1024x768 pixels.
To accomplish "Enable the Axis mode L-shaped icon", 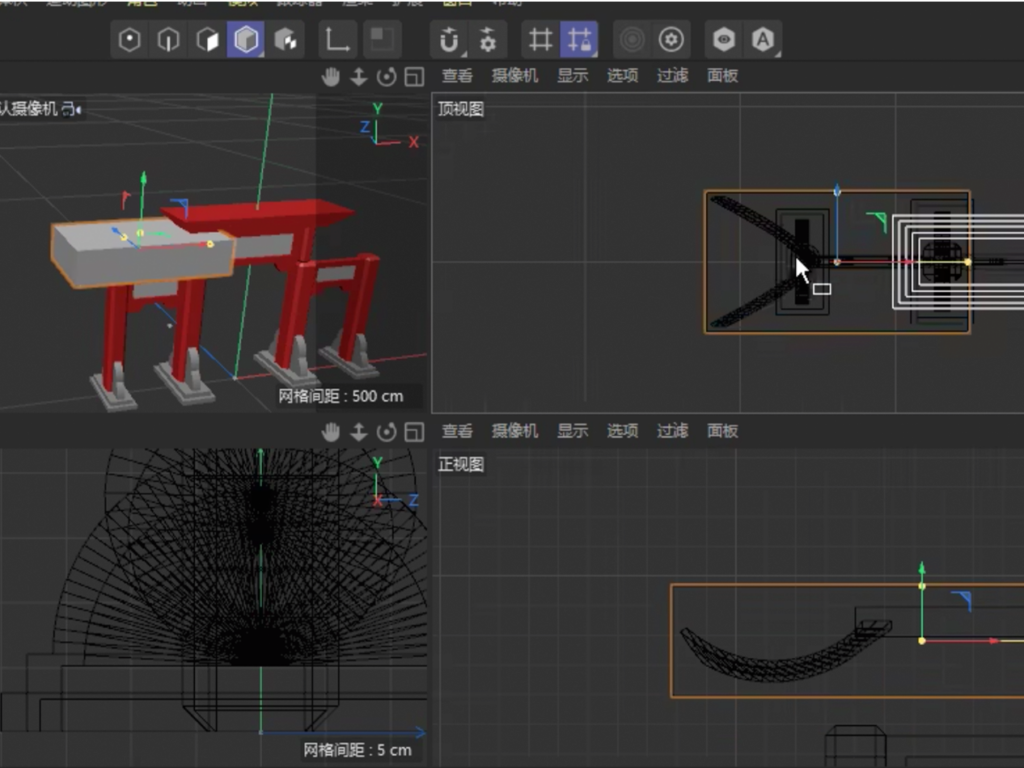I will tap(338, 40).
